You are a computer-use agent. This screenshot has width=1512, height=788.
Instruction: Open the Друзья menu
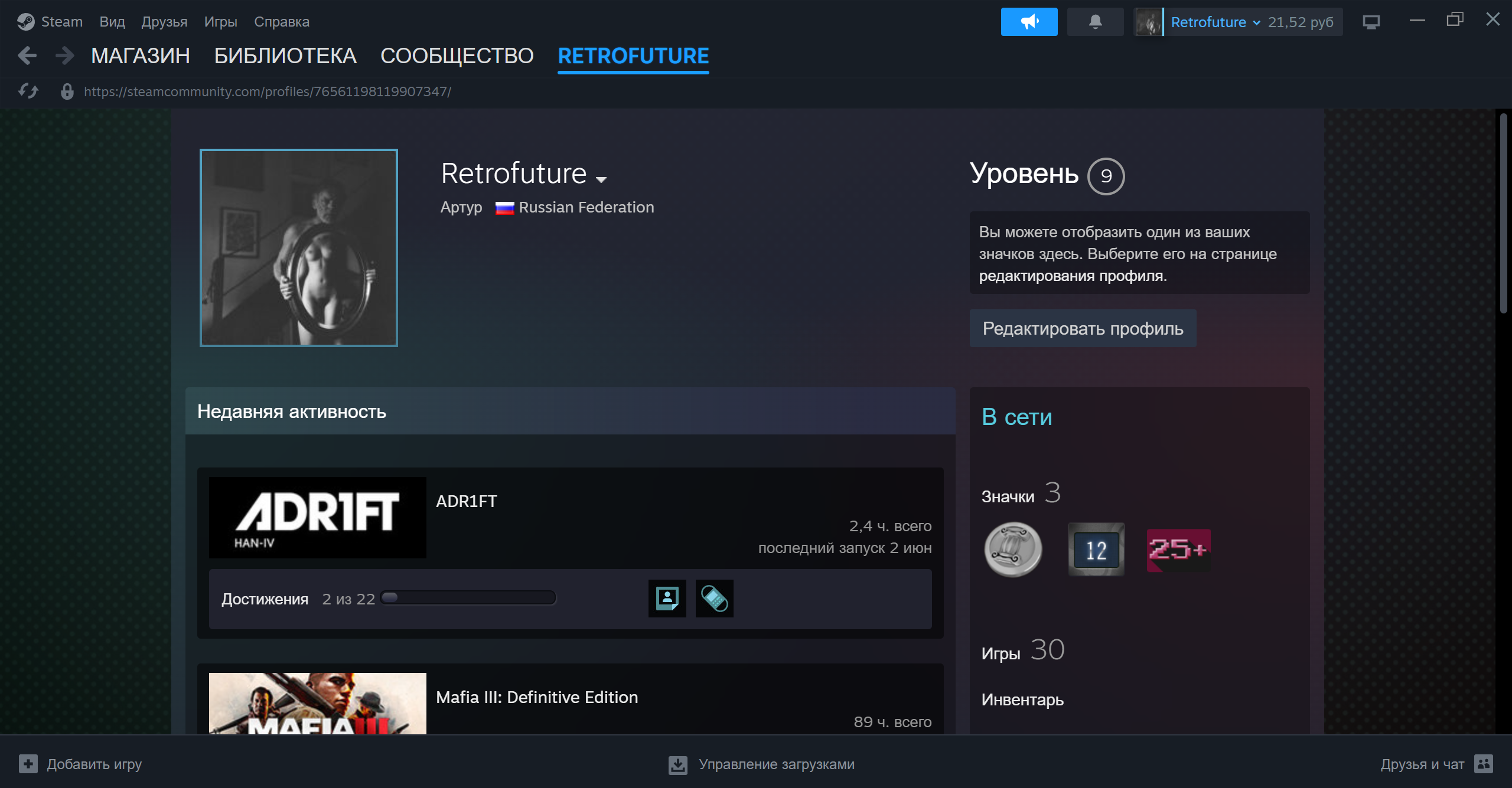tap(164, 22)
